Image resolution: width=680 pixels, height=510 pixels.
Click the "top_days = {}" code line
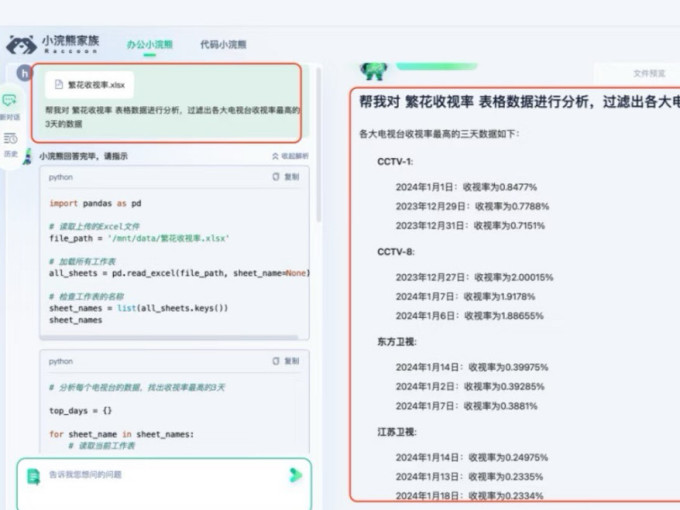pyautogui.click(x=81, y=411)
